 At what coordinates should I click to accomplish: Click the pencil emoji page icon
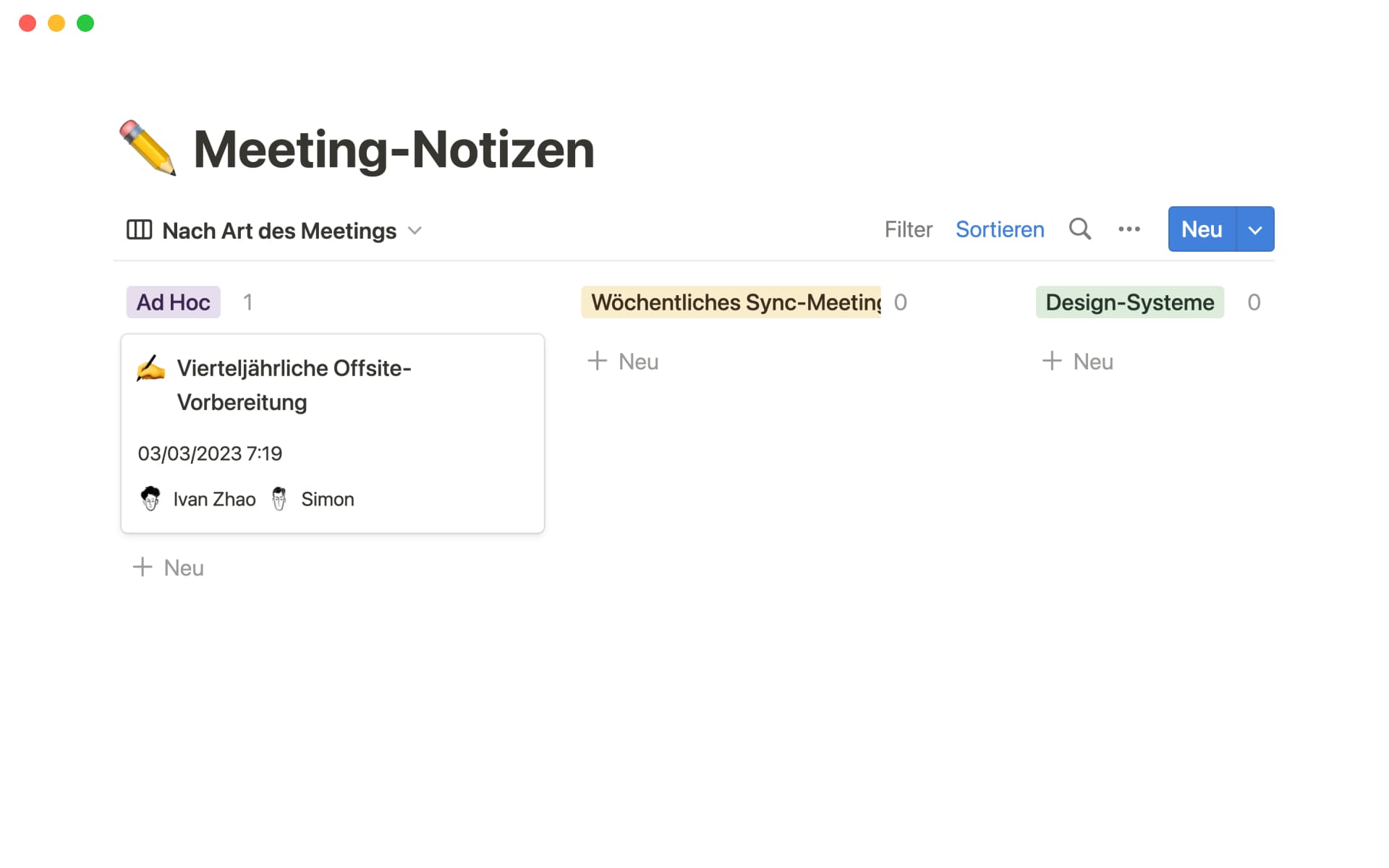pos(148,148)
